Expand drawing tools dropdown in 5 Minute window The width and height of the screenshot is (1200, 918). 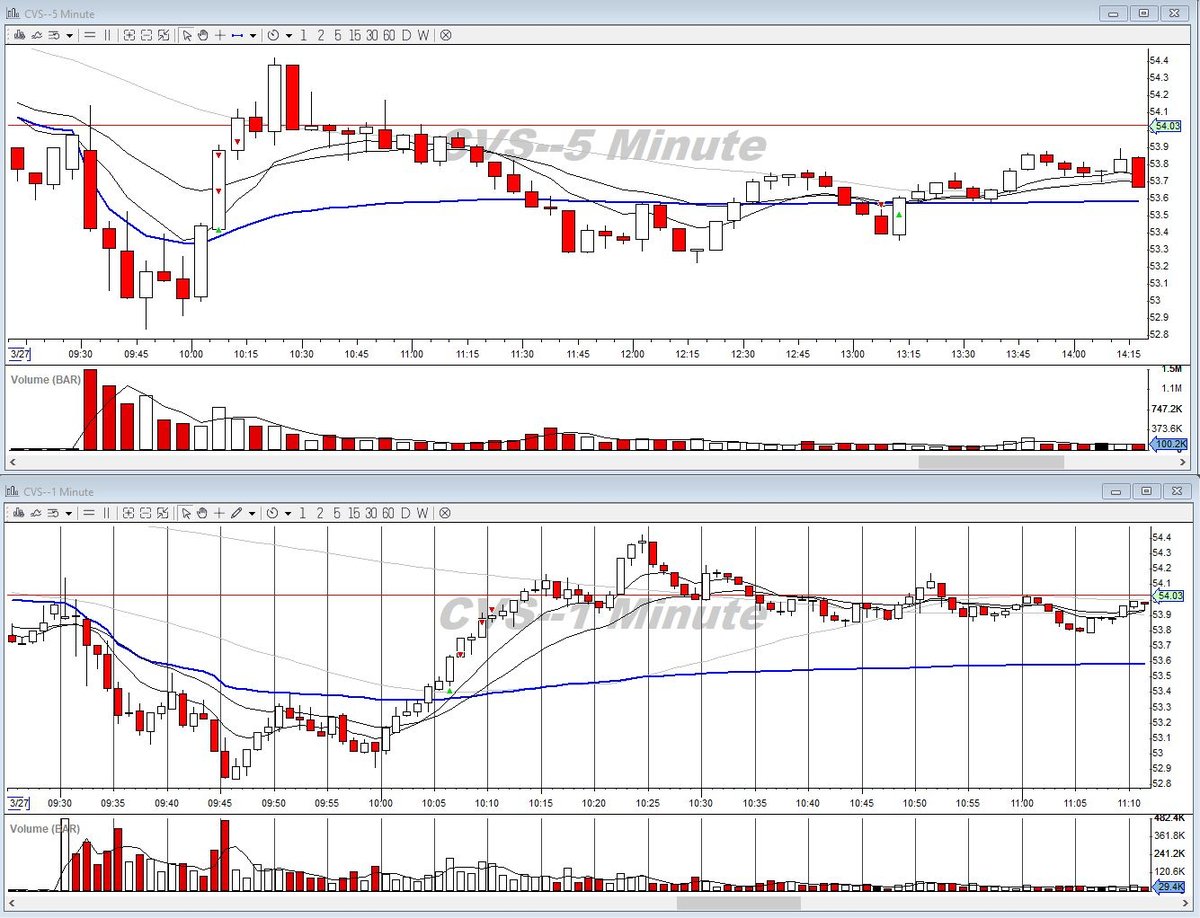(253, 35)
